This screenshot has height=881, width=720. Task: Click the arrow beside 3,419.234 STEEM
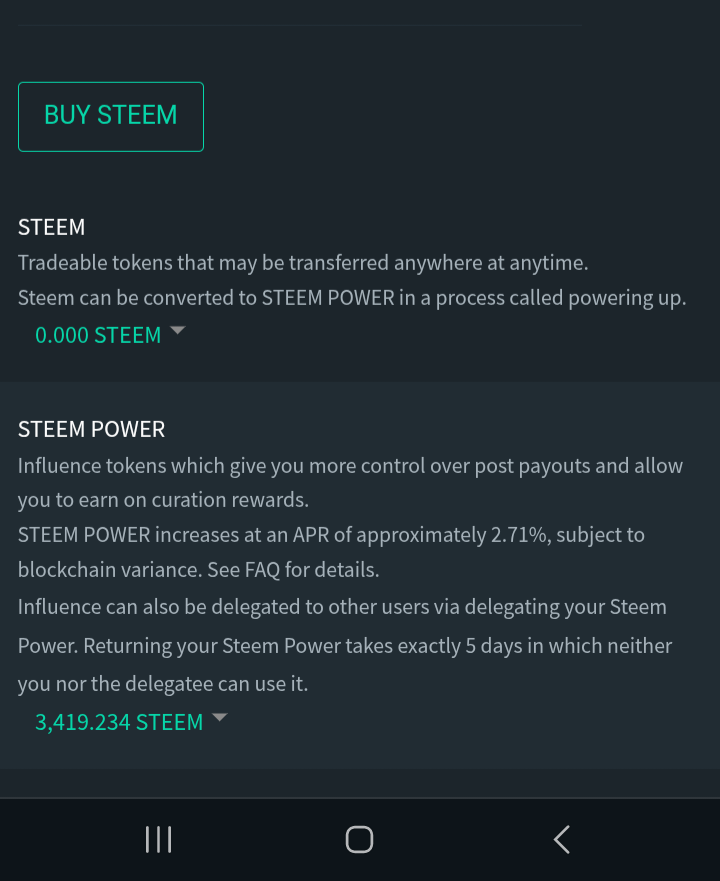point(219,717)
